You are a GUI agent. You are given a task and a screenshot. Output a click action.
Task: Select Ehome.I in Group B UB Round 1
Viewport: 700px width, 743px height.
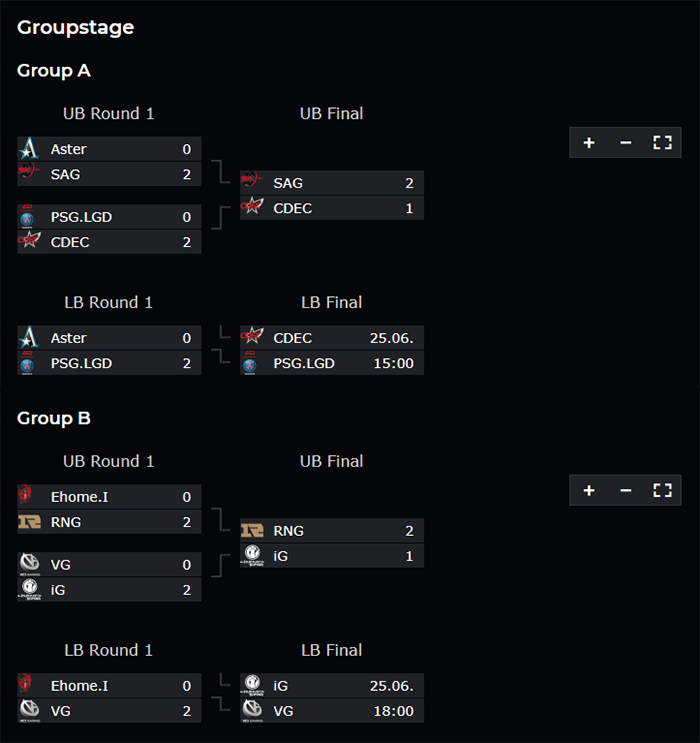(109, 497)
